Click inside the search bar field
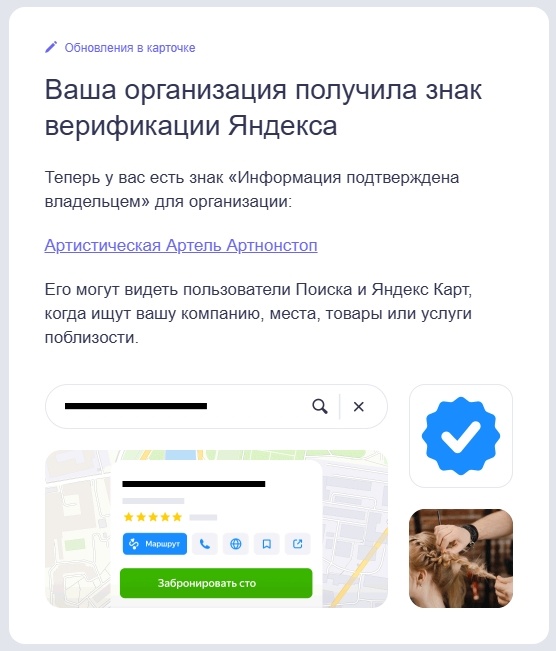 216,406
